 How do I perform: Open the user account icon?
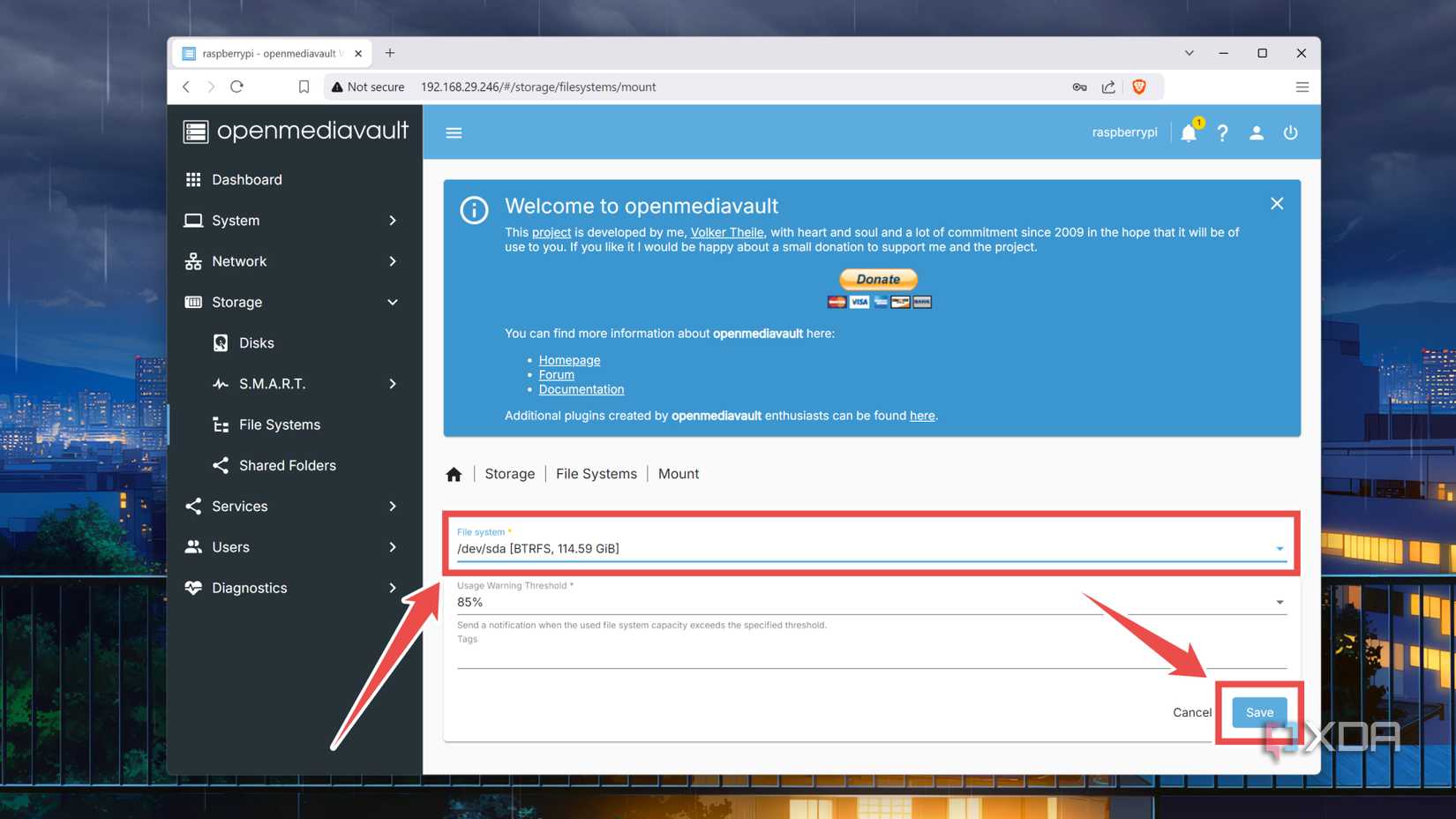[x=1256, y=132]
